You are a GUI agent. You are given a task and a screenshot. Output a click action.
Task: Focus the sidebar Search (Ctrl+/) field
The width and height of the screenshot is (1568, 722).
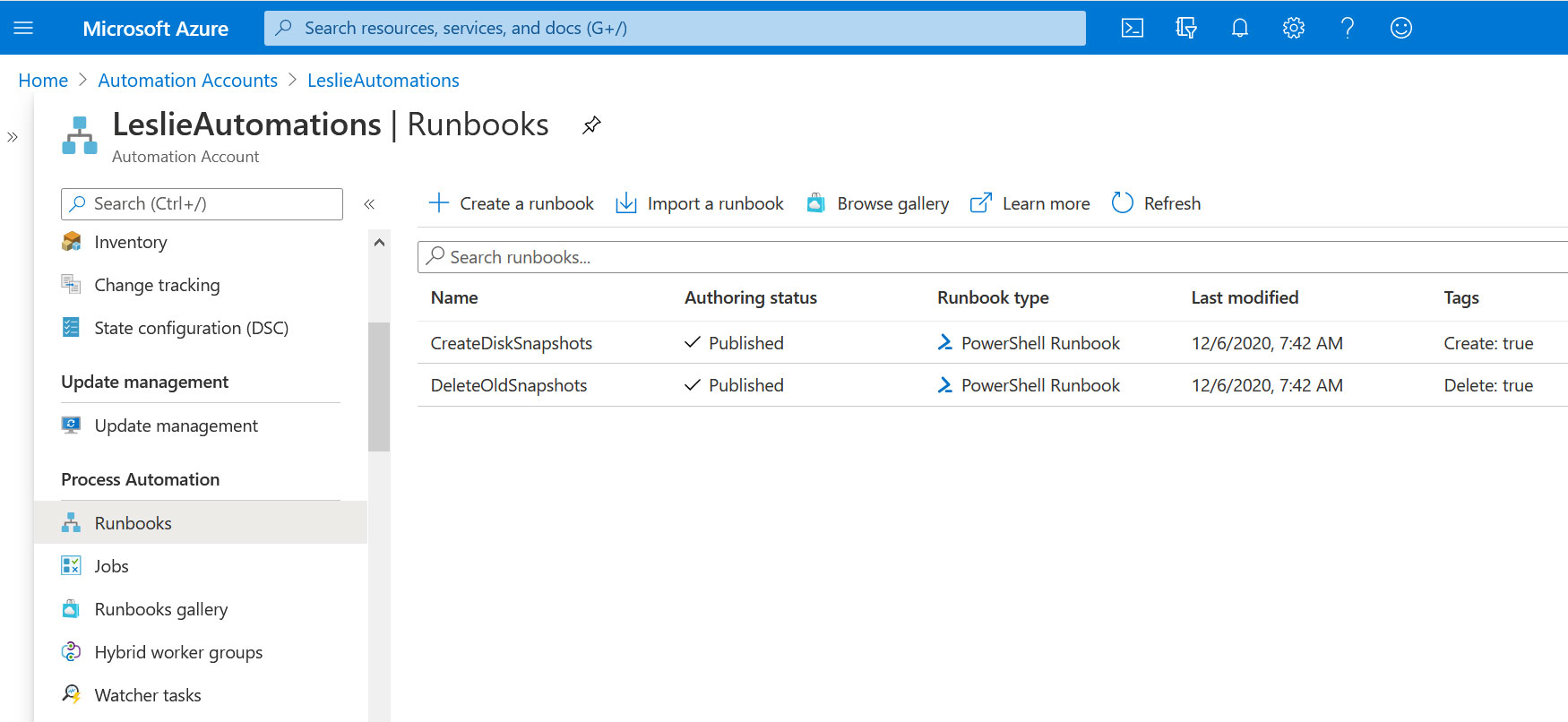[202, 203]
